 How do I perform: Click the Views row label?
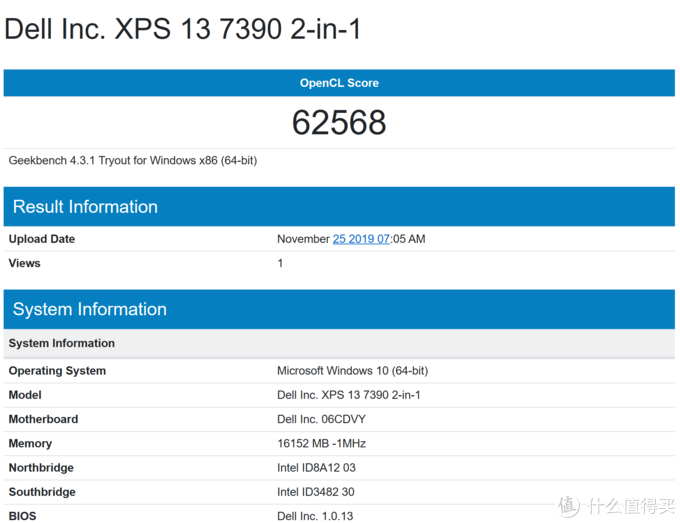25,263
